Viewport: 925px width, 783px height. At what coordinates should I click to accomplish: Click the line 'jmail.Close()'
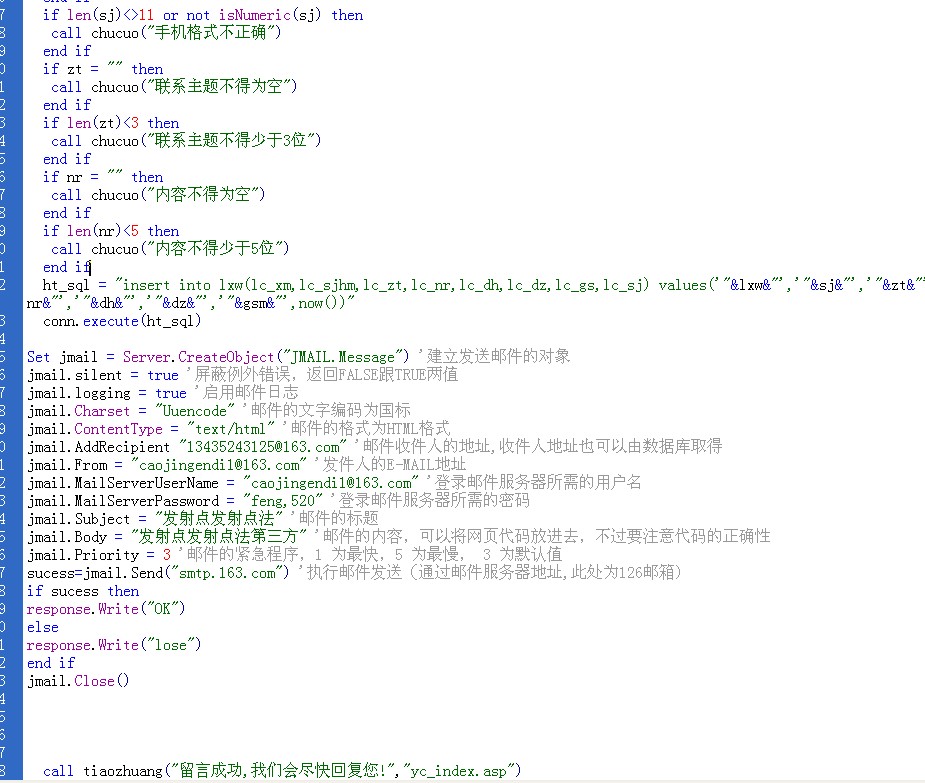(x=78, y=681)
